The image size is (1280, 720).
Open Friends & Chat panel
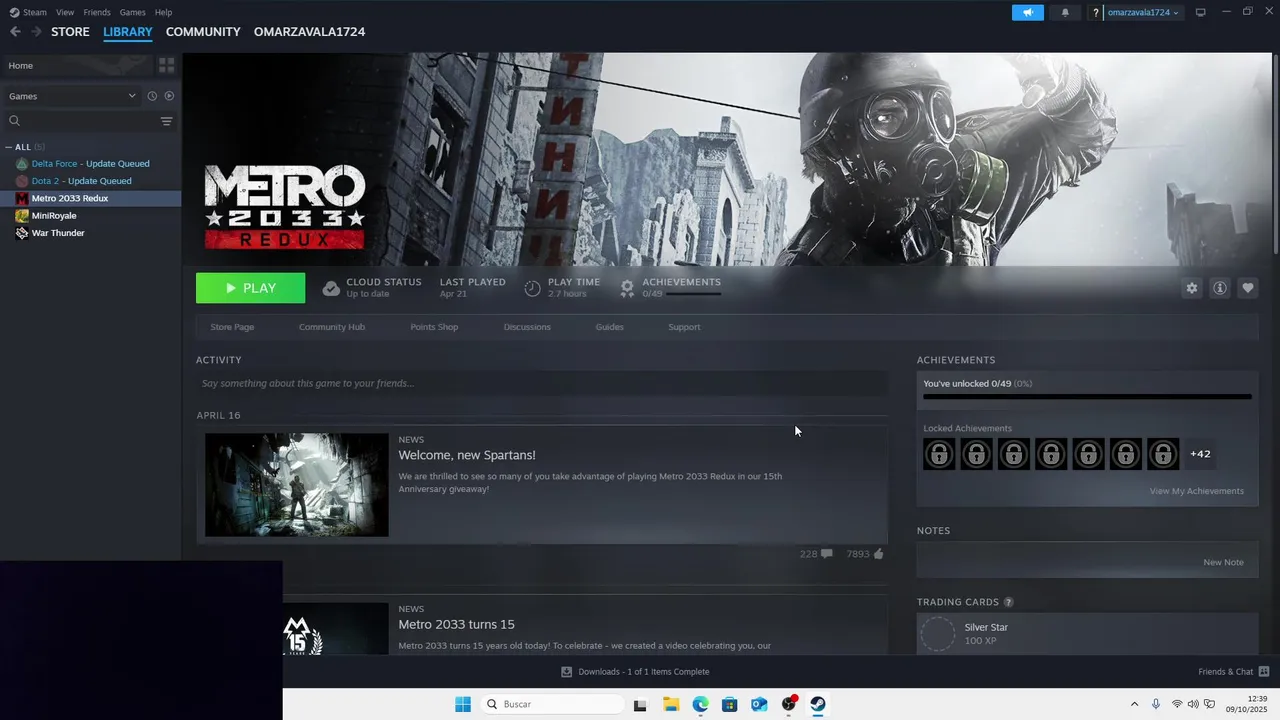1233,672
